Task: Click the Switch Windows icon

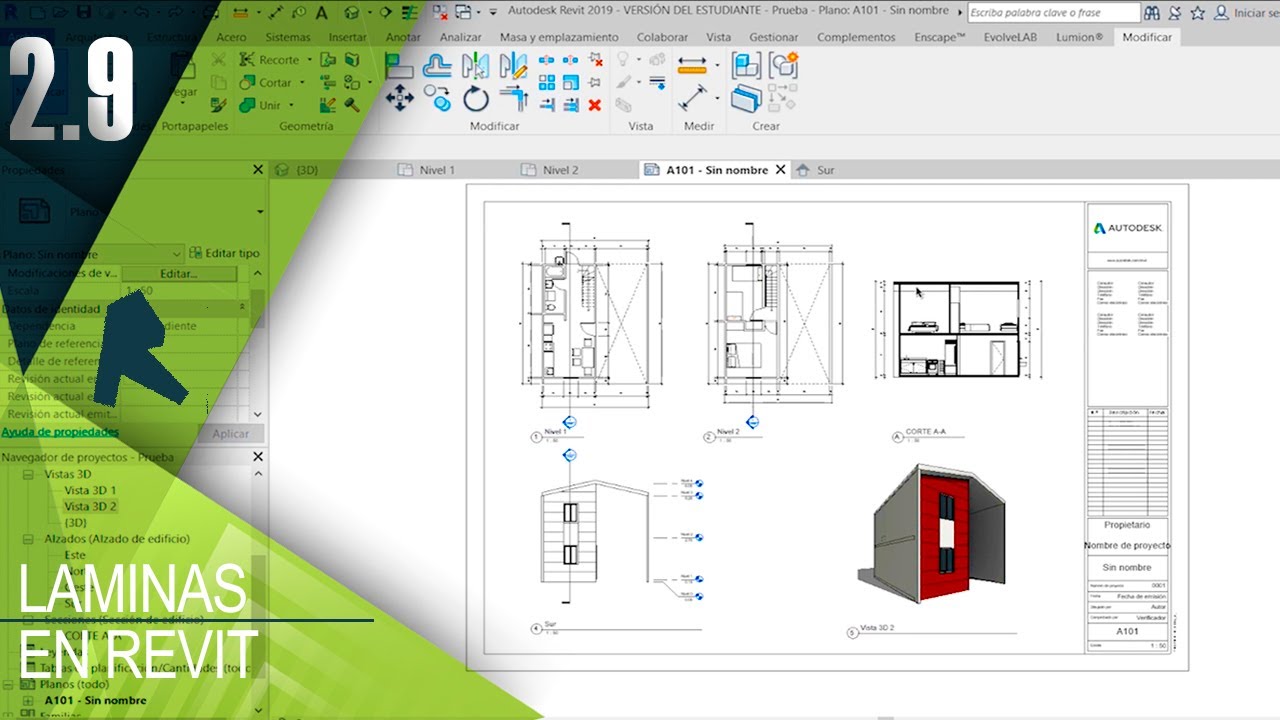Action: pyautogui.click(x=464, y=13)
